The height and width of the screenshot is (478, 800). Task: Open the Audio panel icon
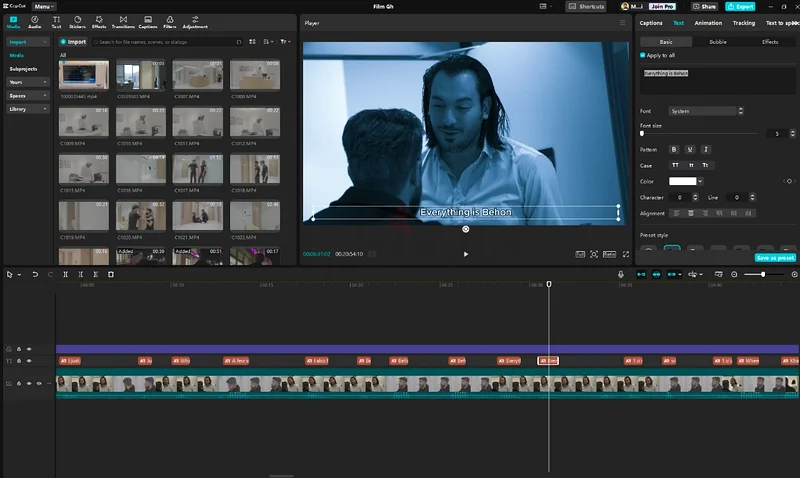pyautogui.click(x=34, y=22)
